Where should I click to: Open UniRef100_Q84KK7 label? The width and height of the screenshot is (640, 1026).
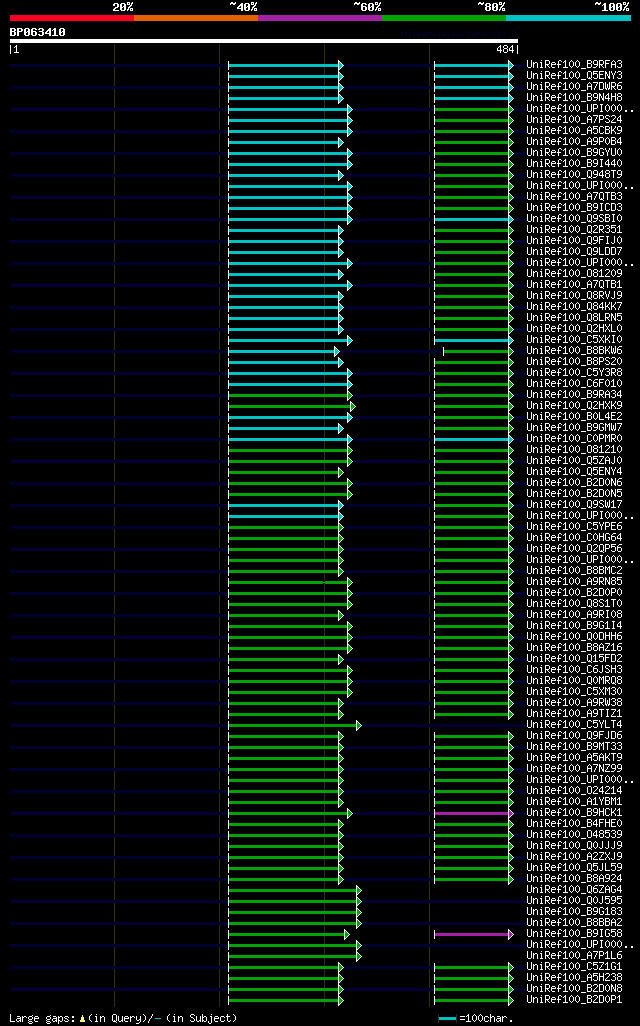point(575,306)
